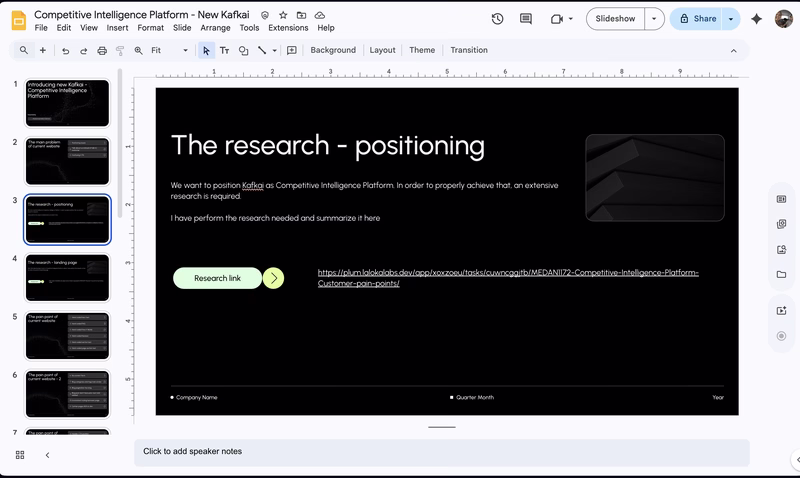This screenshot has height=478, width=800.
Task: Open the Extensions menu
Action: click(x=288, y=28)
